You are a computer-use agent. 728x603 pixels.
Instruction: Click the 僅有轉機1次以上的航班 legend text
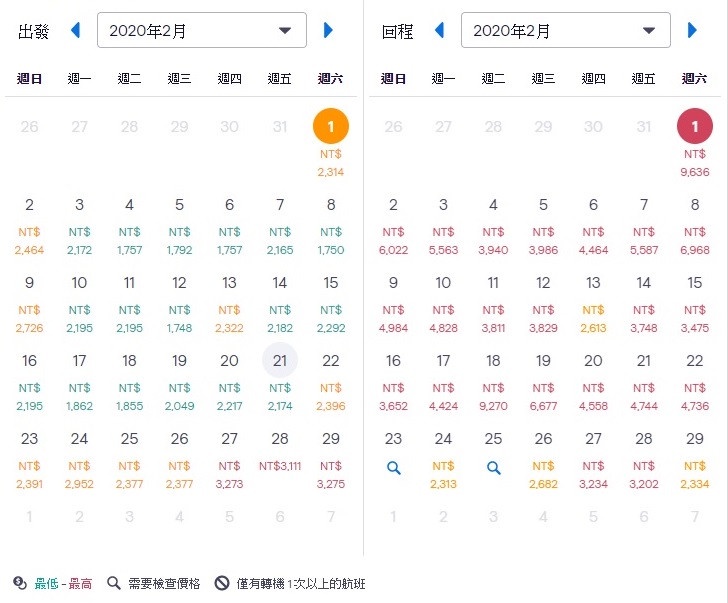[301, 584]
